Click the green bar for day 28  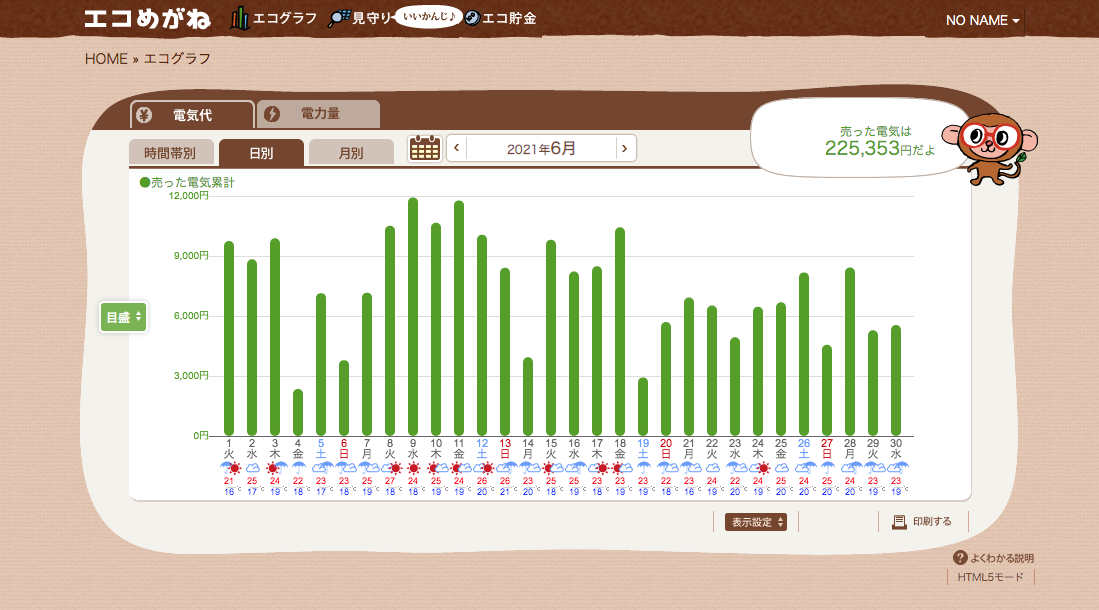849,352
